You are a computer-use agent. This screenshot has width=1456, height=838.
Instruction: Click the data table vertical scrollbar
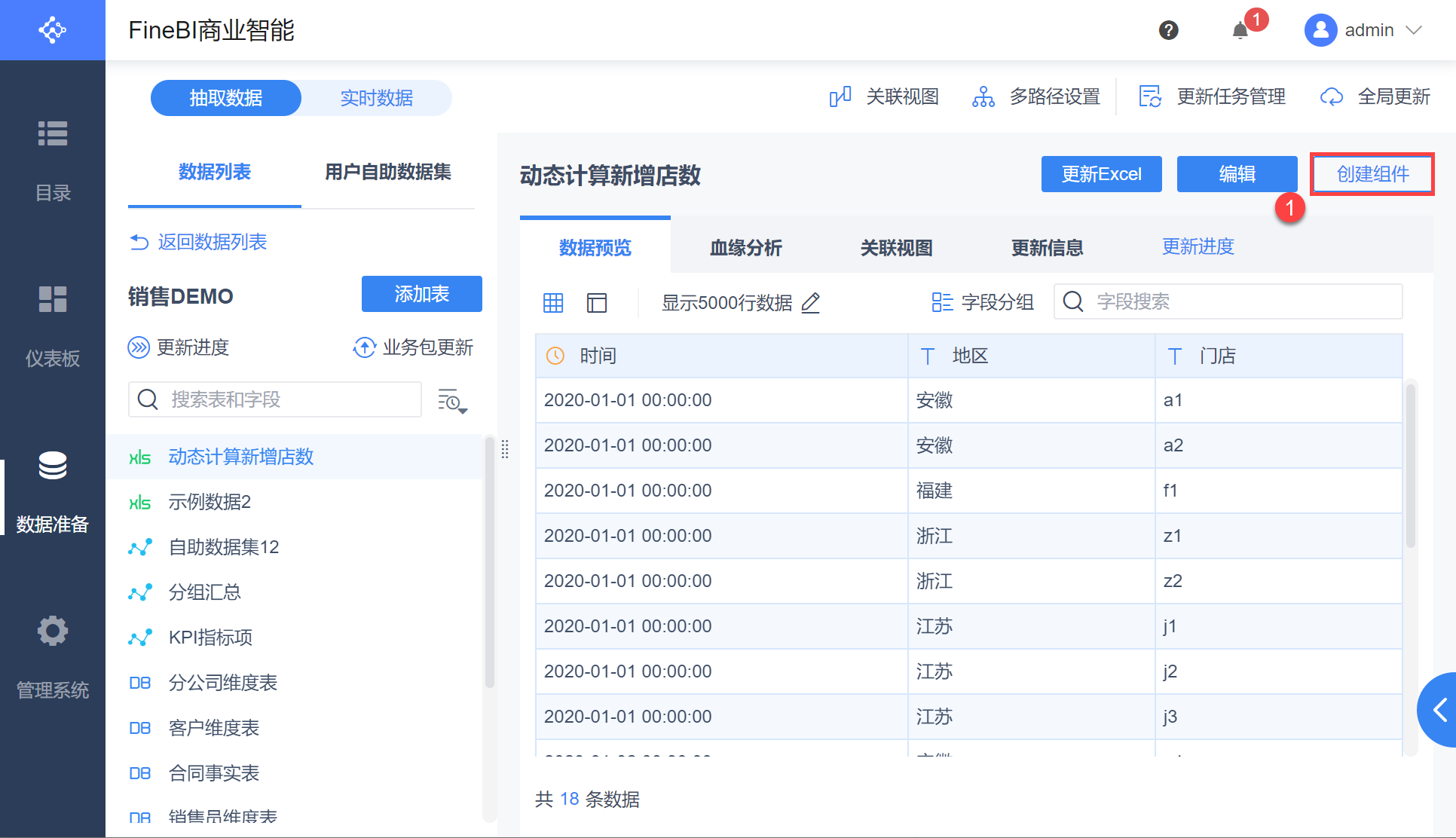[x=1411, y=467]
